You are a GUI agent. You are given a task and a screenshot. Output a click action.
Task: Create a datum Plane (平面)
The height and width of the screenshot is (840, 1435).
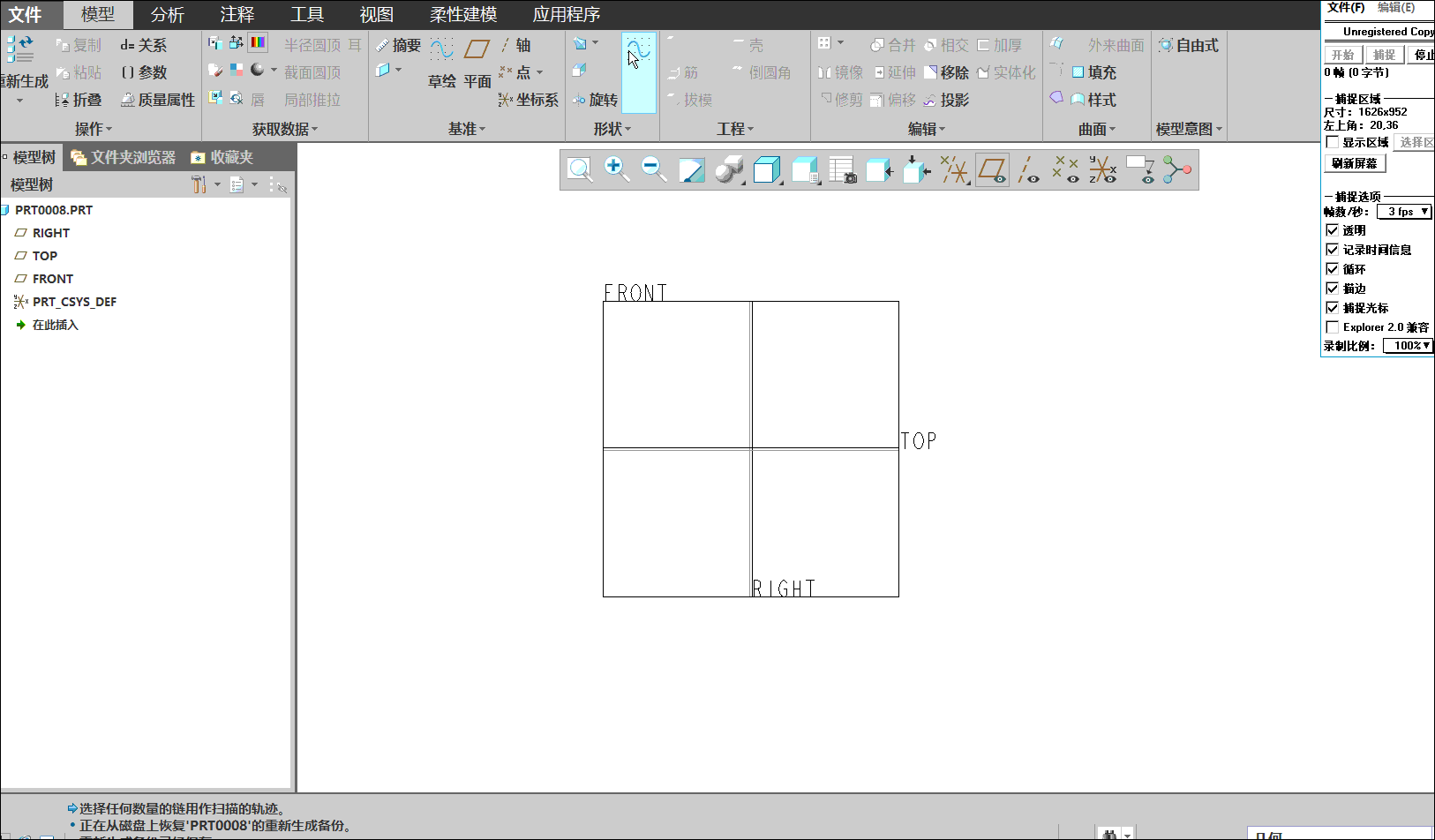pyautogui.click(x=477, y=62)
